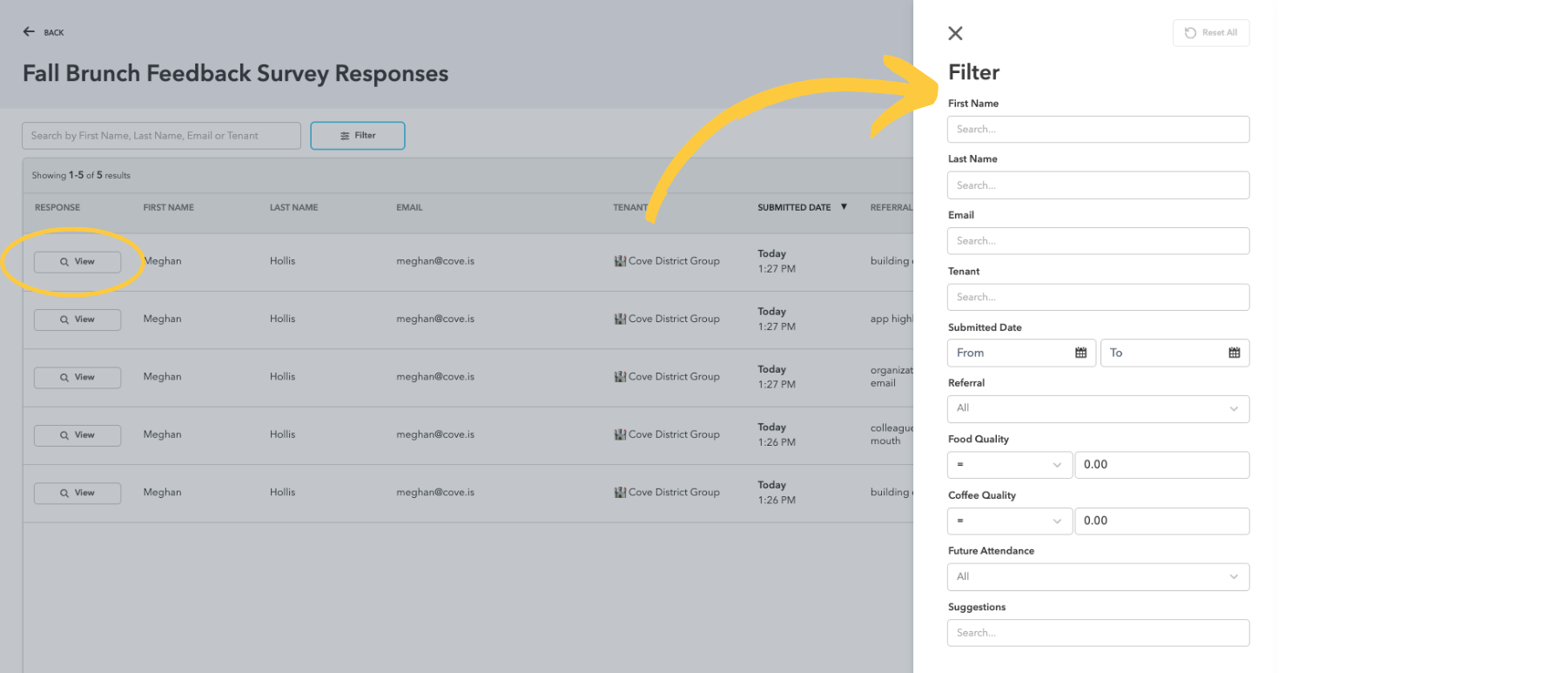Click the EMAIL column header
The image size is (1568, 673).
point(409,207)
